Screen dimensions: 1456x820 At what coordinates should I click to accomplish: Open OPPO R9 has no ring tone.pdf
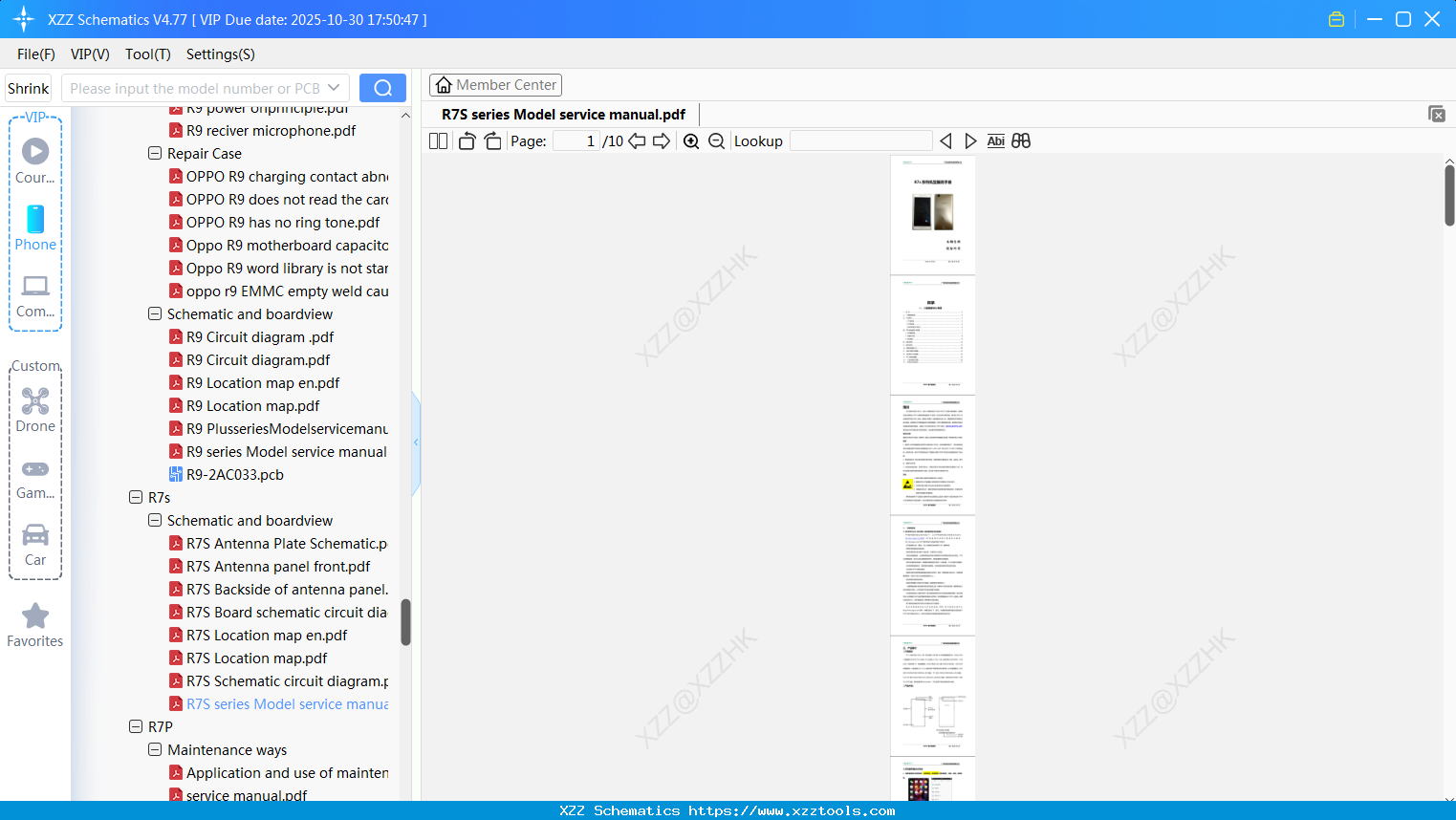coord(283,222)
